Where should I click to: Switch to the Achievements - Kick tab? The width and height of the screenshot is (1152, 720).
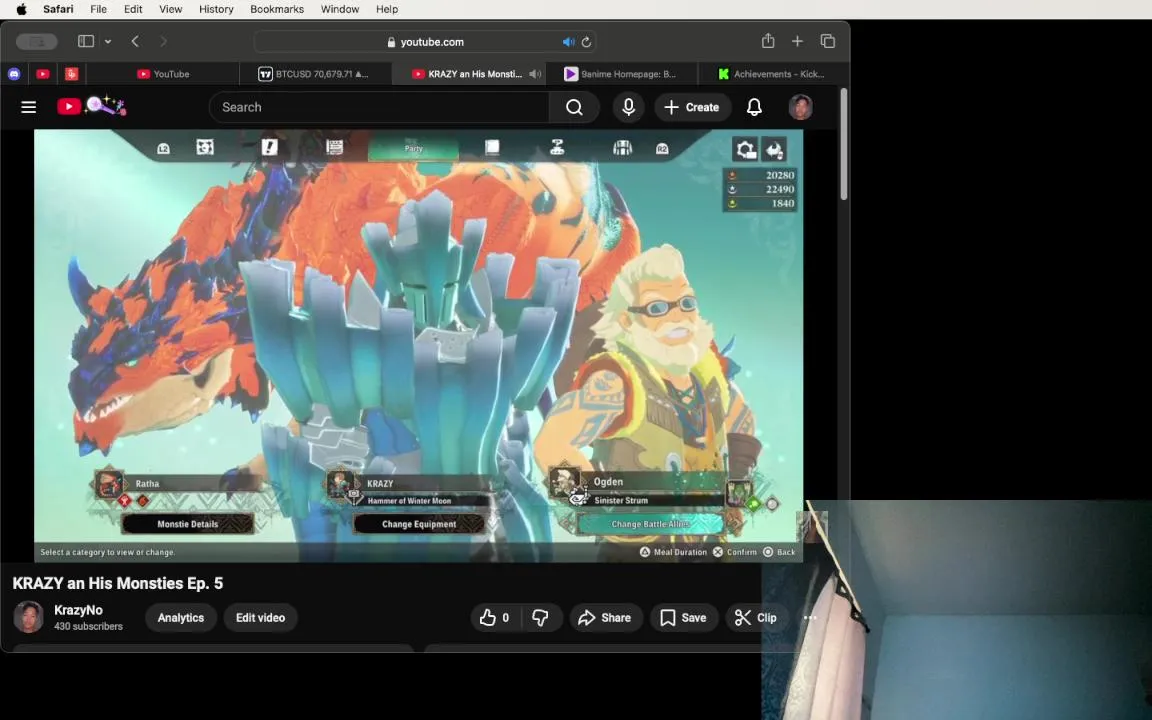pos(772,73)
